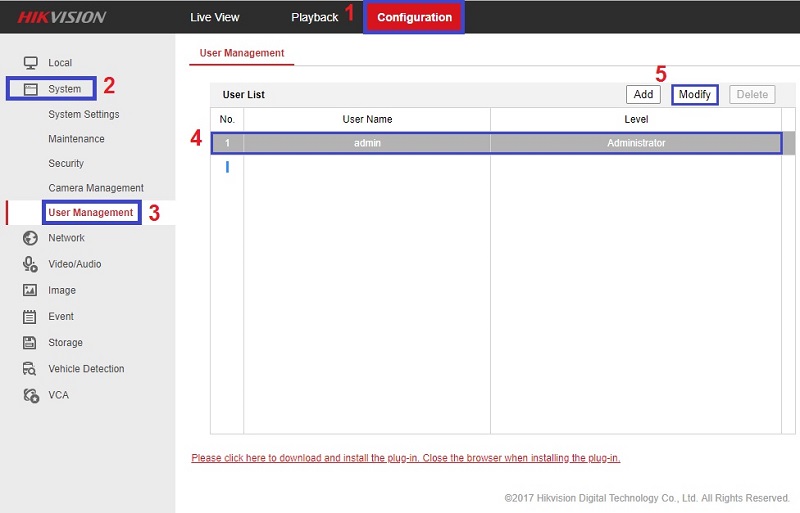
Task: Click the VCA icon in sidebar
Action: (x=30, y=395)
